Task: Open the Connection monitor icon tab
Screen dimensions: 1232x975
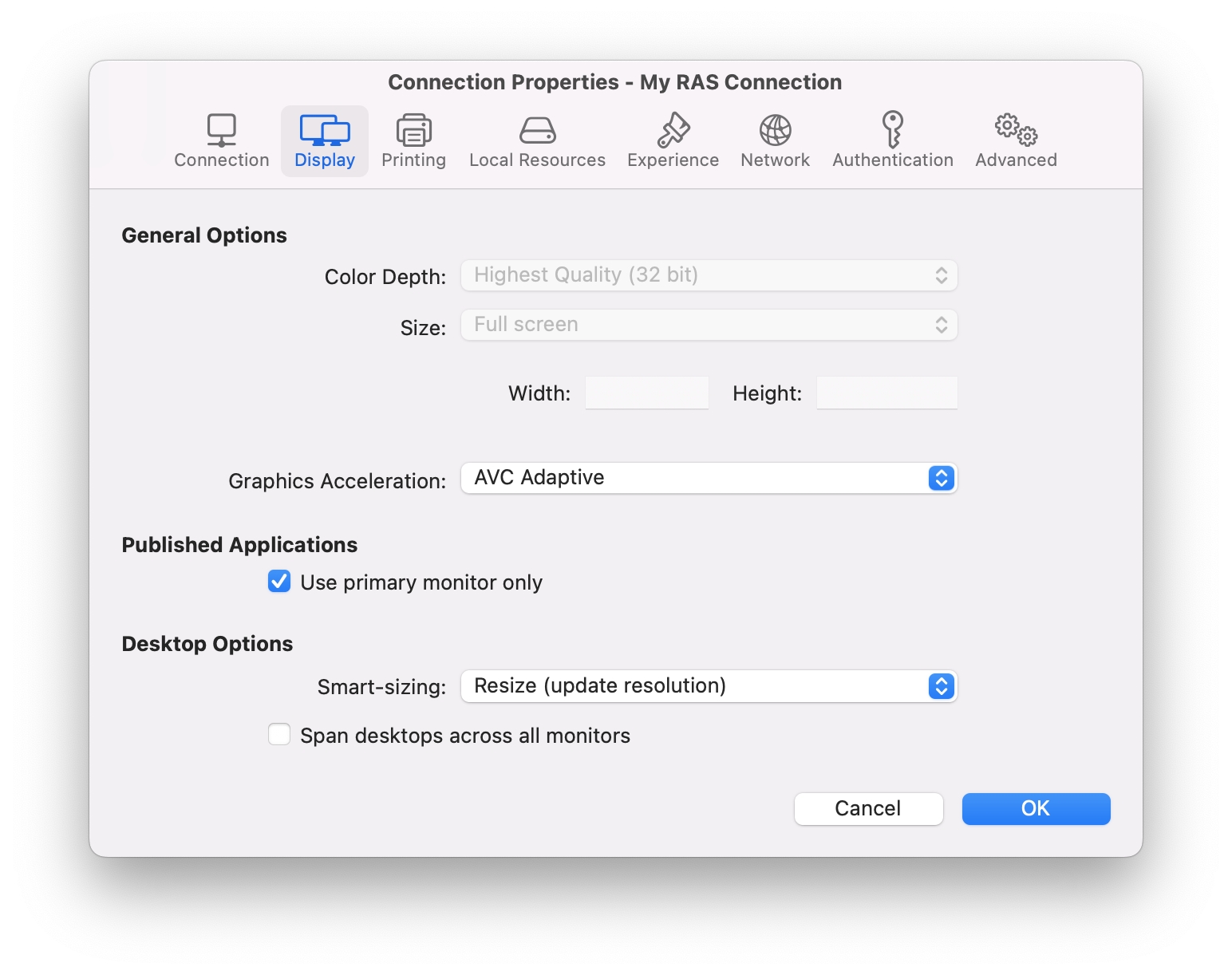Action: (x=221, y=130)
